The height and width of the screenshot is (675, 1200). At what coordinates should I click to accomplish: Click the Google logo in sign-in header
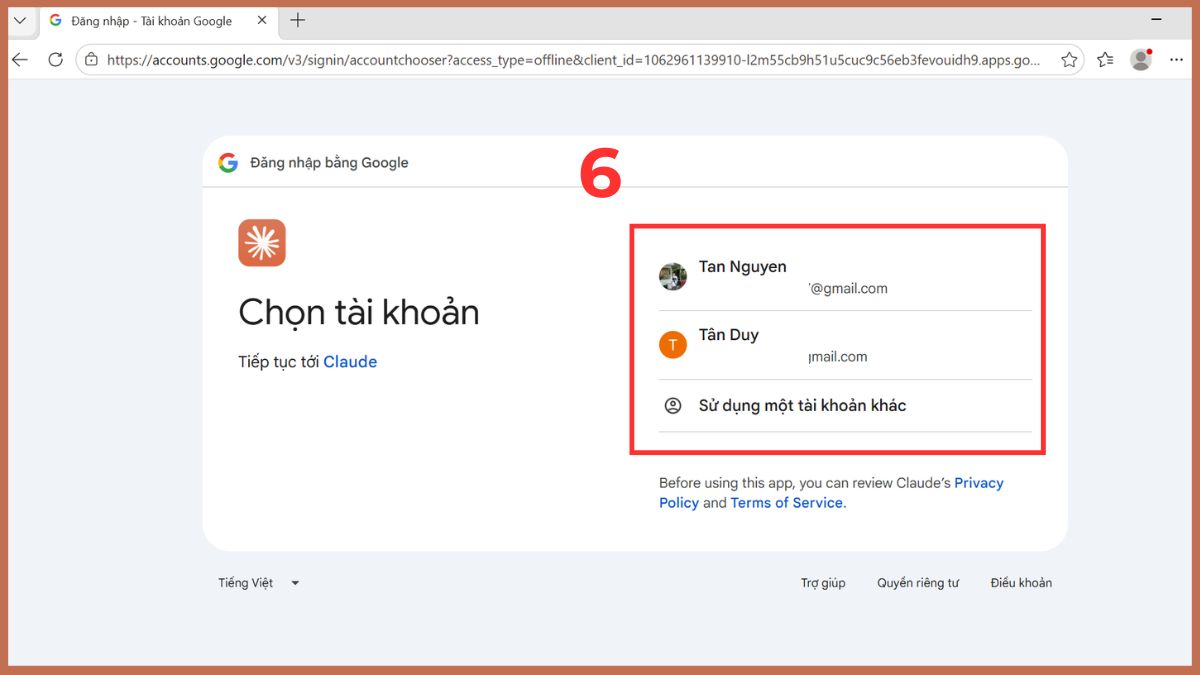tap(228, 163)
